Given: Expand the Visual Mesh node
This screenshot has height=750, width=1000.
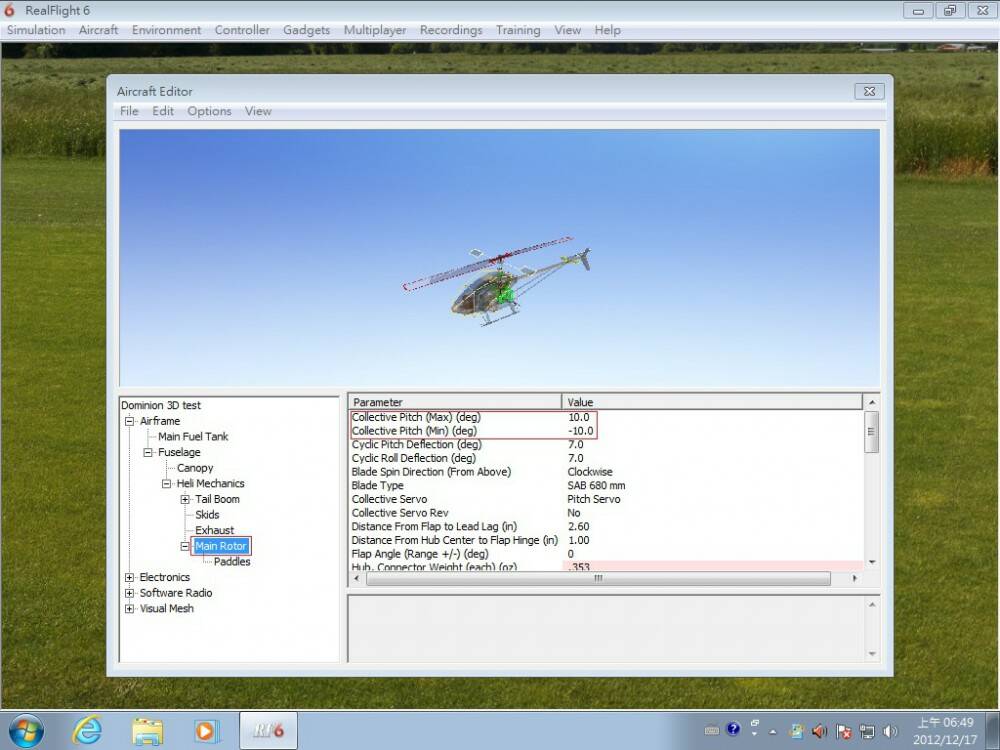Looking at the screenshot, I should pos(129,608).
